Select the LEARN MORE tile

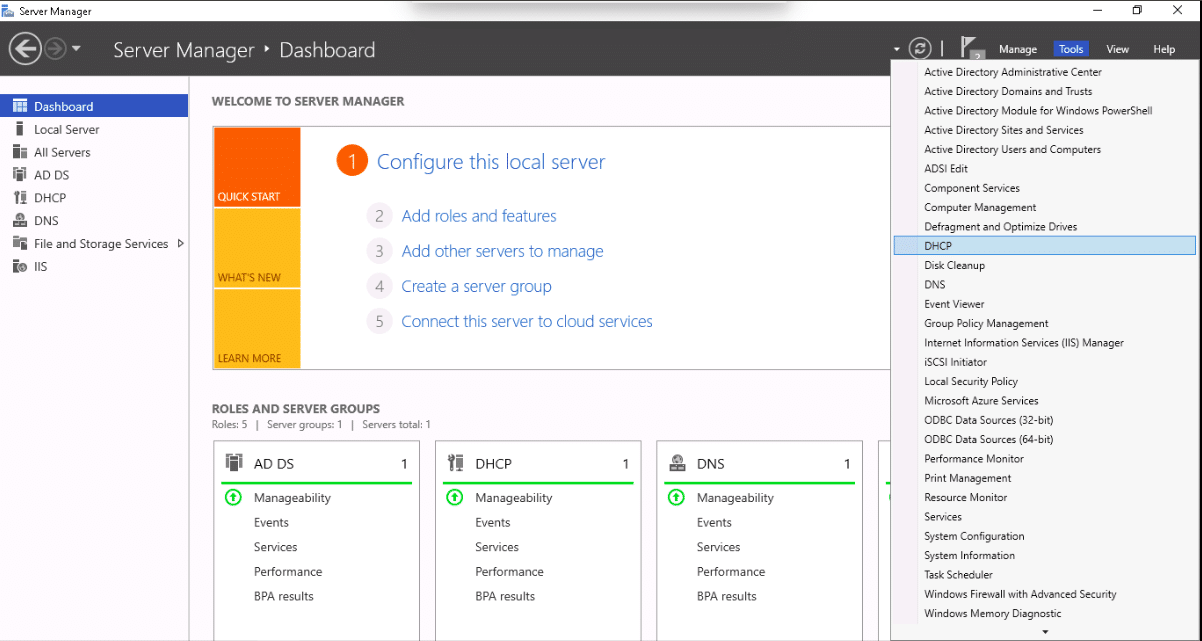point(257,329)
